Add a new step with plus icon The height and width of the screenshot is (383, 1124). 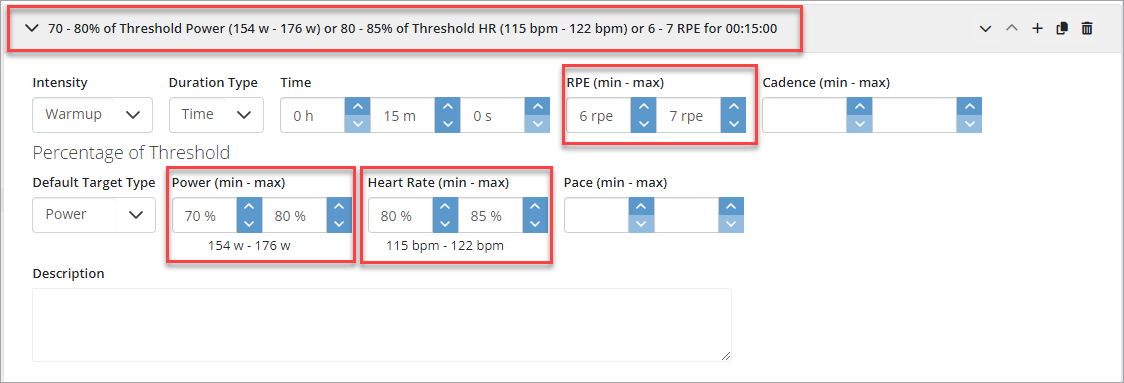(x=1037, y=29)
